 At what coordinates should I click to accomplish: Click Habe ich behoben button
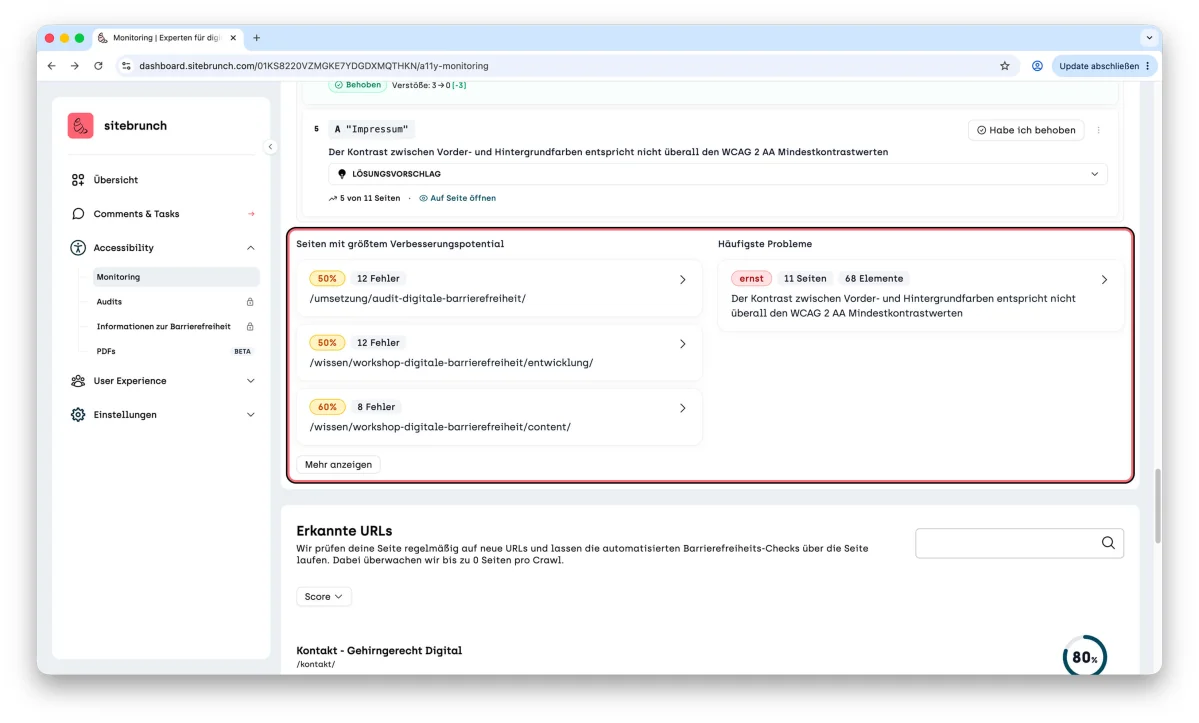(1025, 130)
